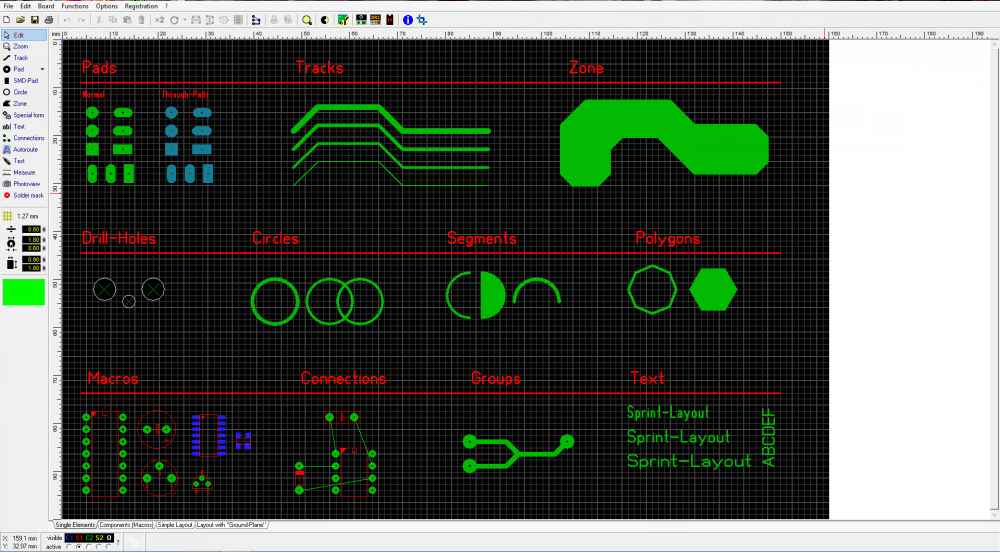Select the Single Elements tab
The height and width of the screenshot is (553, 1000).
click(x=75, y=525)
